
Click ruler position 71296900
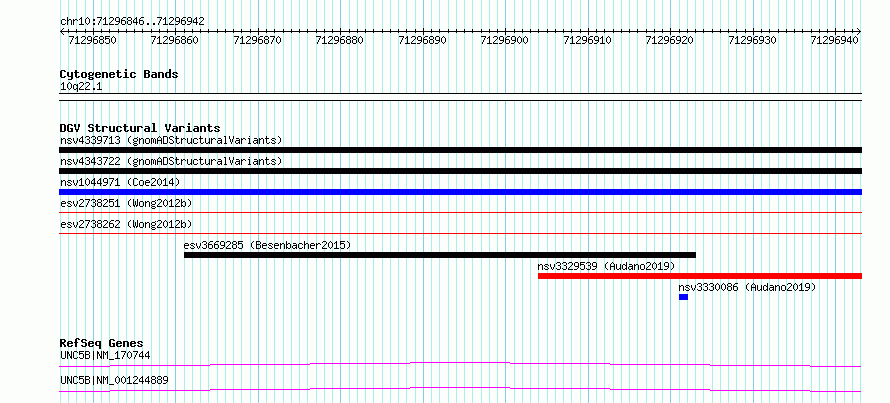506,40
